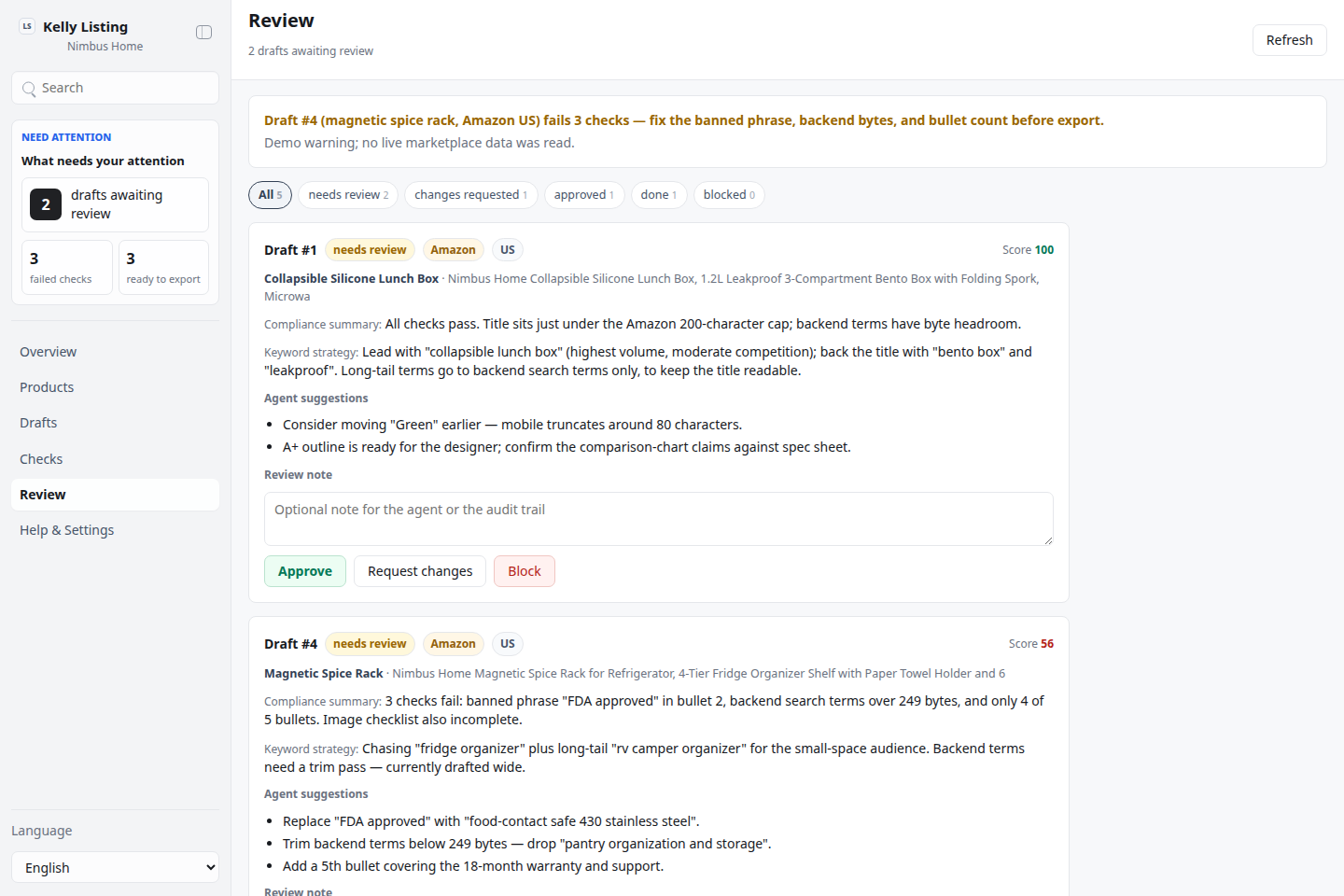1344x896 pixels.
Task: Click Request changes for Draft #1
Action: [x=420, y=571]
